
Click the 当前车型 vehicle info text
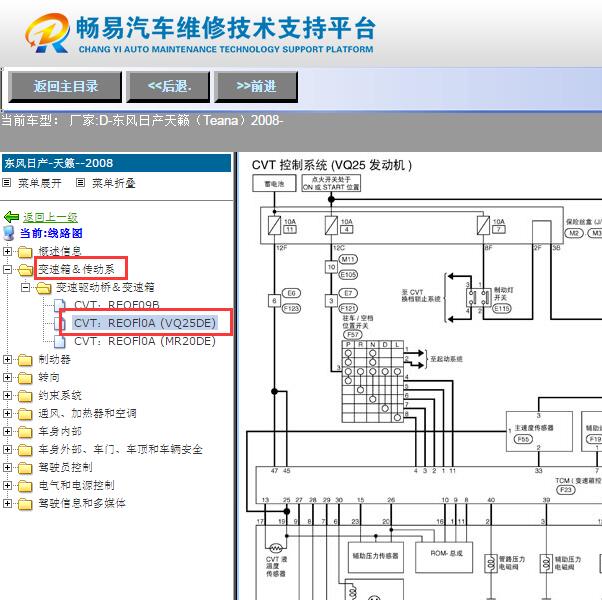[142, 121]
